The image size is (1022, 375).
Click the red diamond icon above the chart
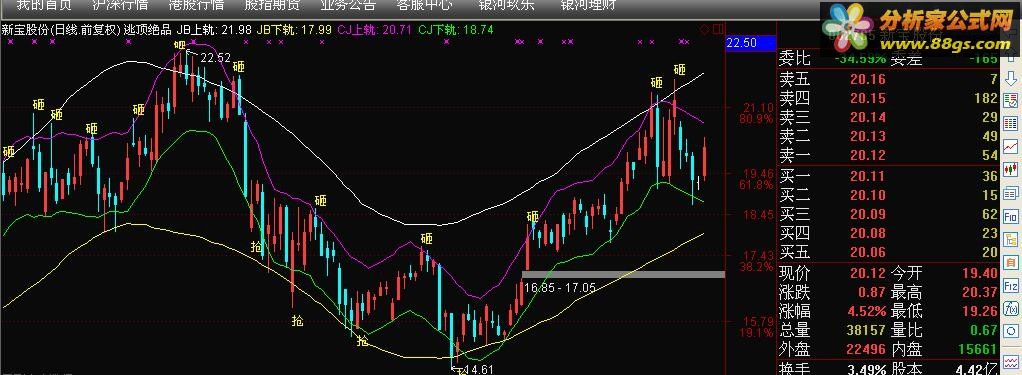[705, 29]
